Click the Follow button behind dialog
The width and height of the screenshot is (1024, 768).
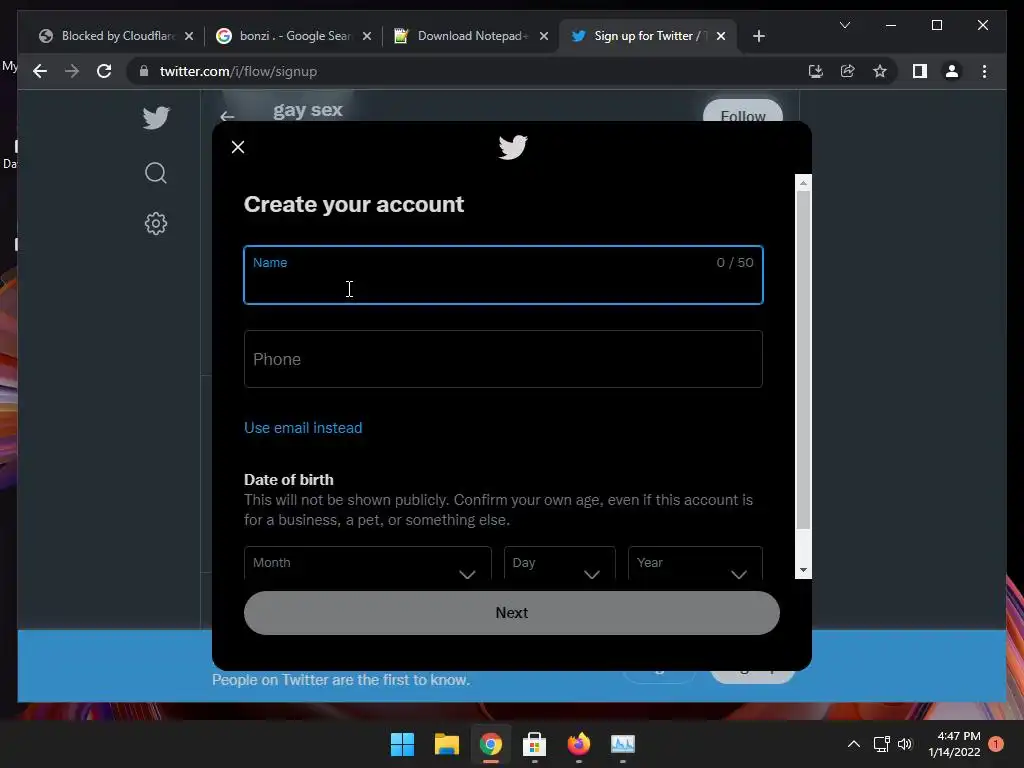(x=743, y=112)
